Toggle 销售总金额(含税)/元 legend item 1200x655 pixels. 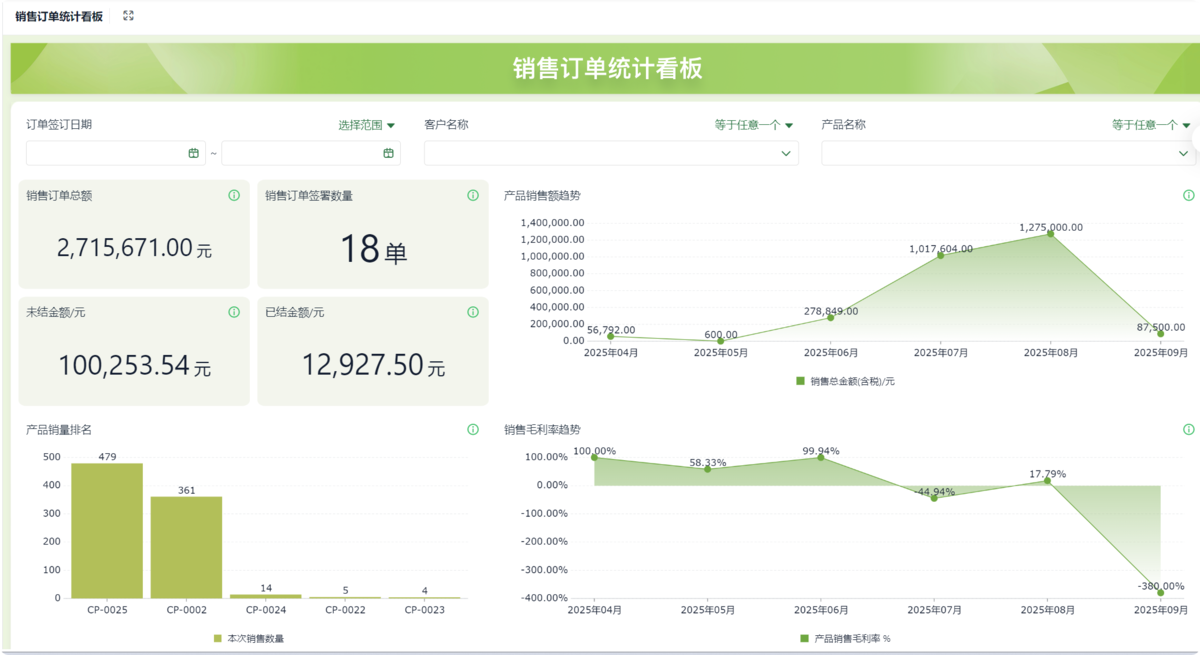[x=845, y=381]
